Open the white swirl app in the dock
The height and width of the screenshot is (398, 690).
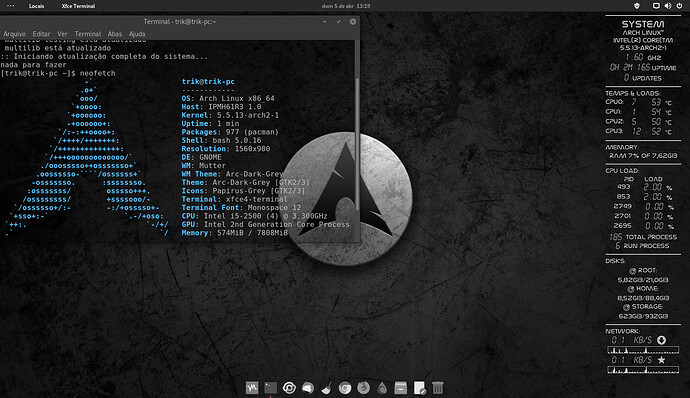click(x=289, y=388)
